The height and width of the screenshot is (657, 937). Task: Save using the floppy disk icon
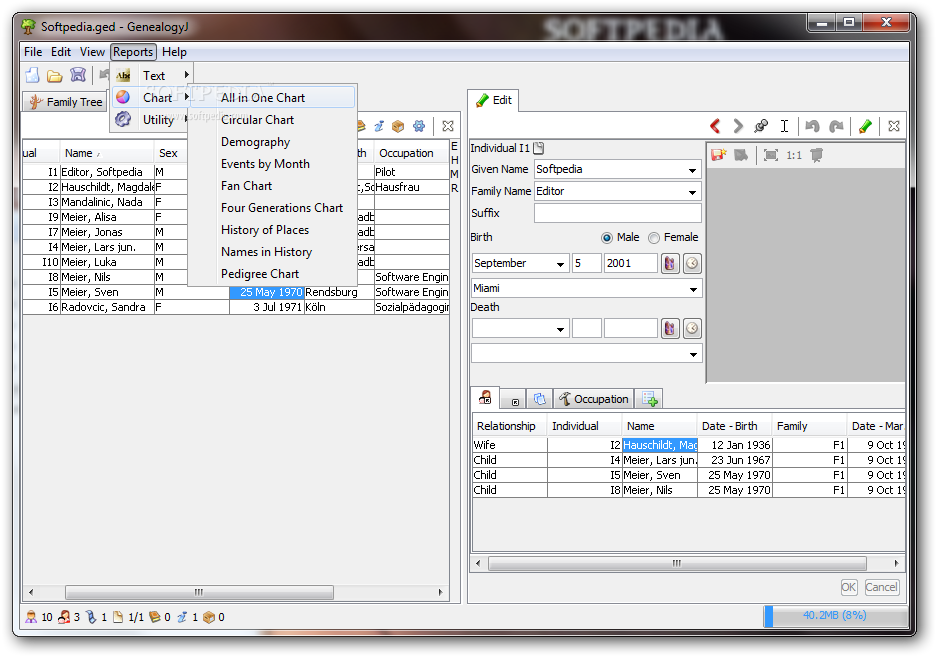78,75
